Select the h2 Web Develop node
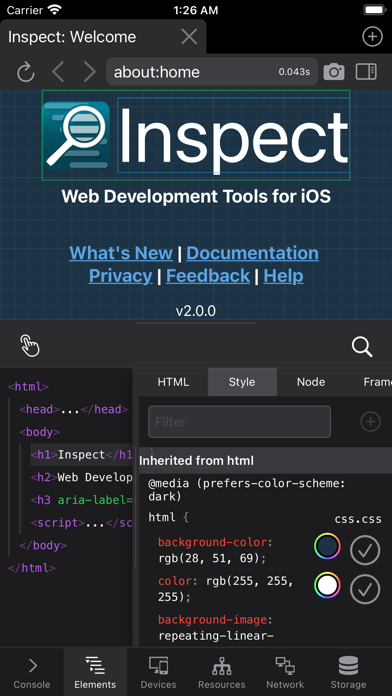The height and width of the screenshot is (696, 392). (82, 477)
